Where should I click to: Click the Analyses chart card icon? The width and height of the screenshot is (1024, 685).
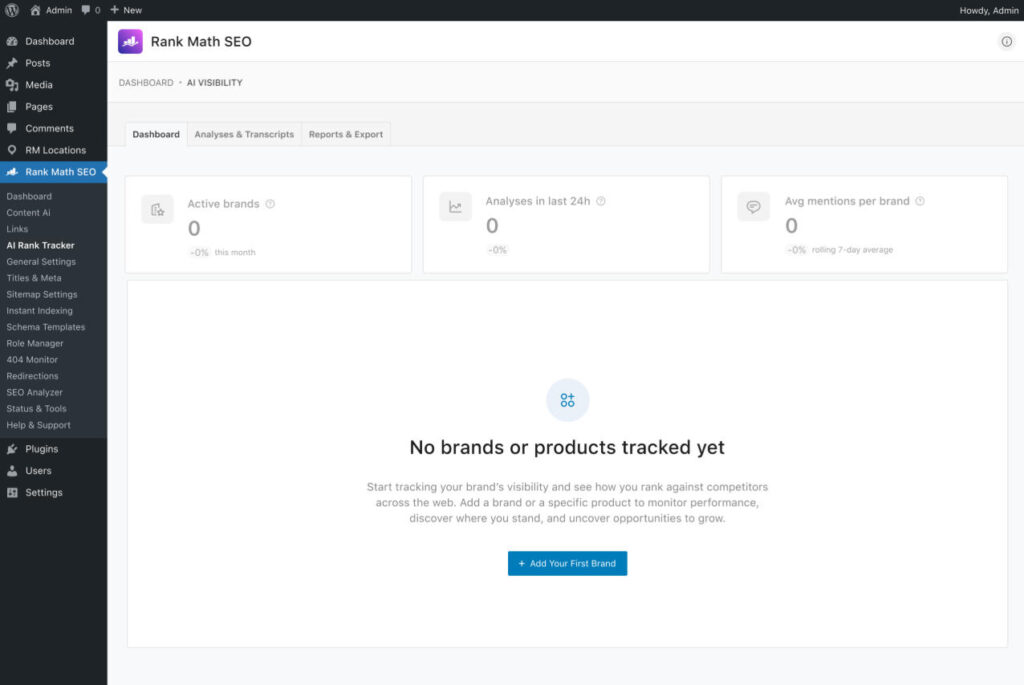(455, 207)
